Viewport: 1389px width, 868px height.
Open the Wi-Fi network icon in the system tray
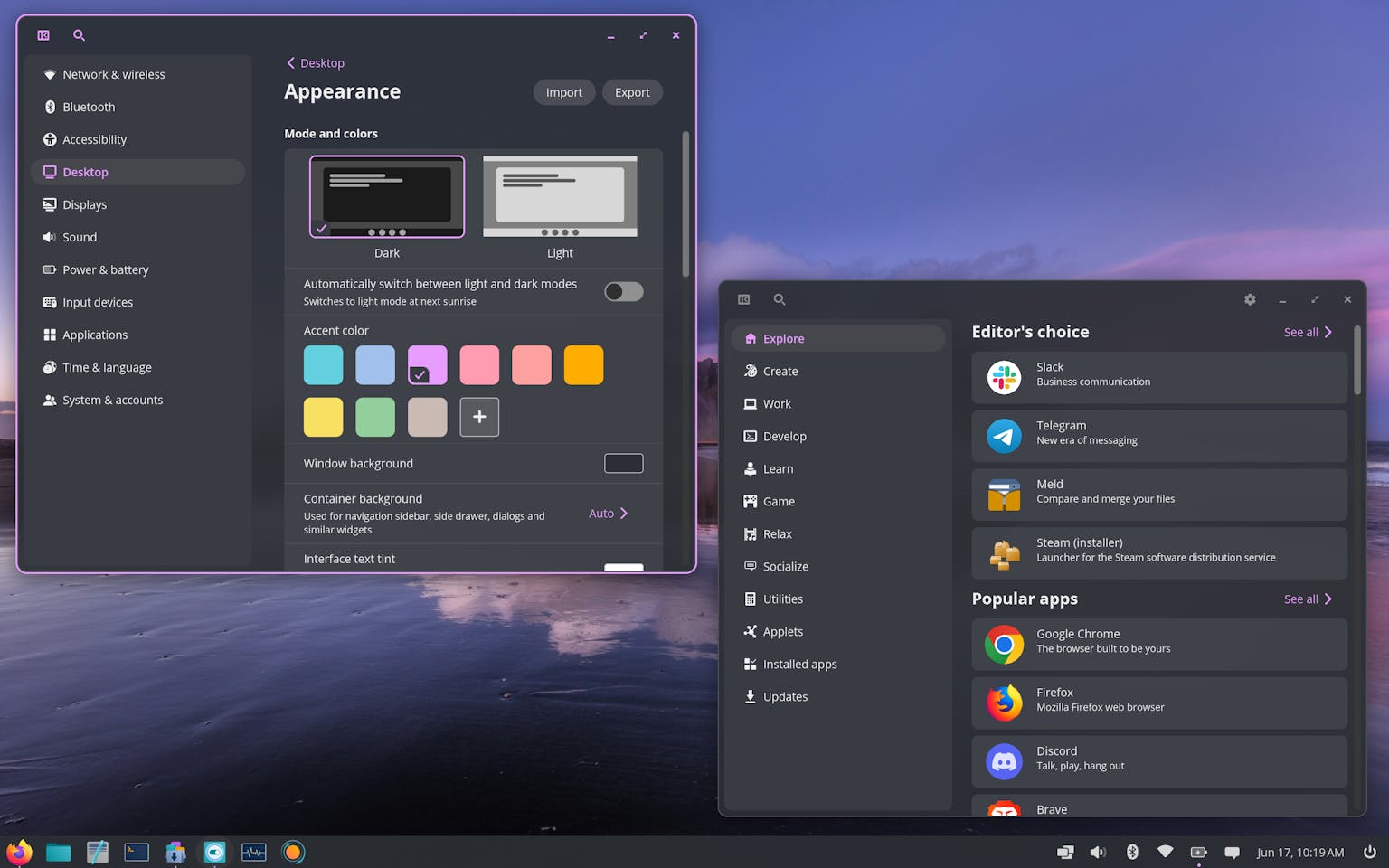(x=1165, y=852)
